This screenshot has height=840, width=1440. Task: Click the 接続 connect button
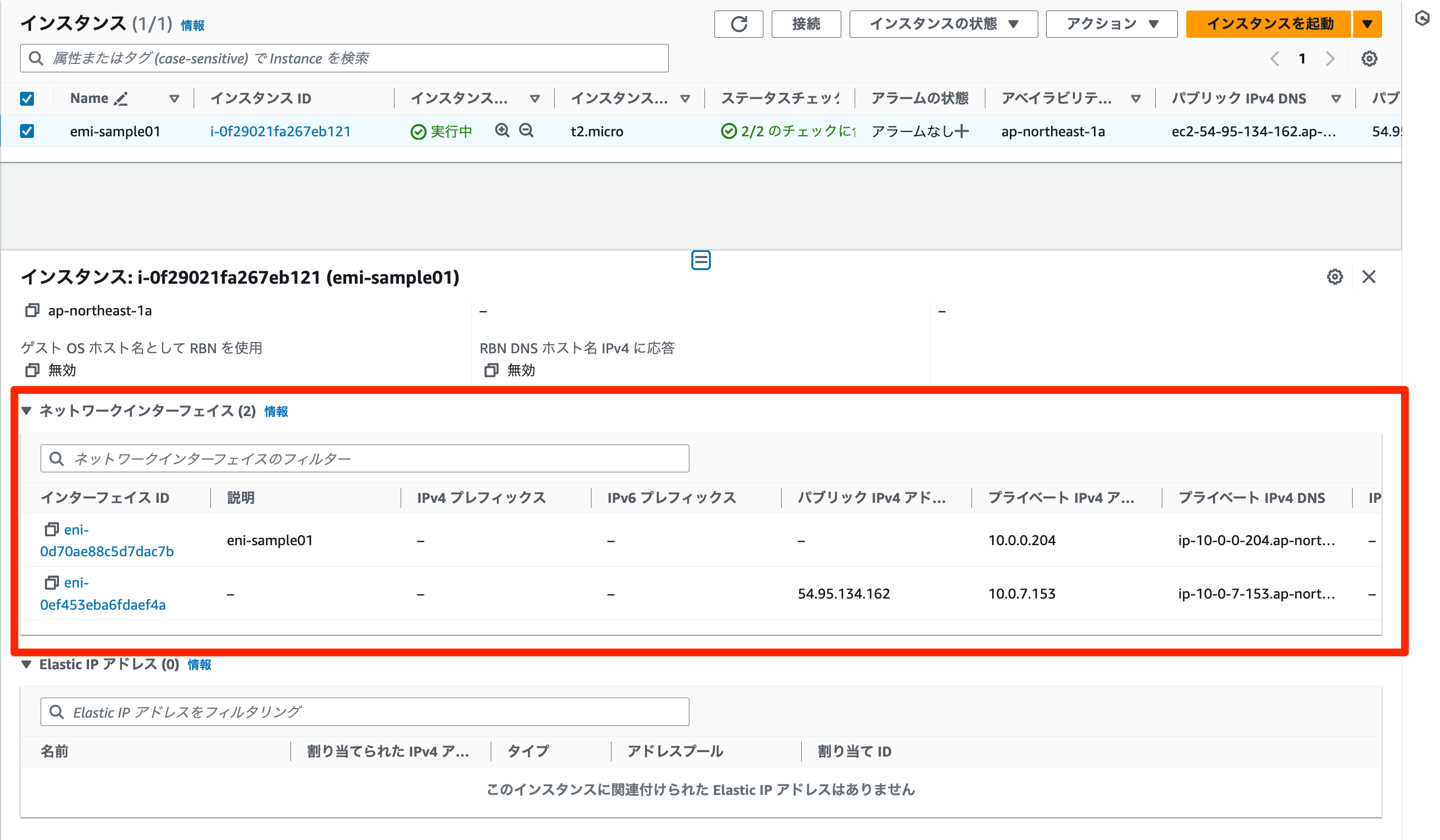coord(806,24)
